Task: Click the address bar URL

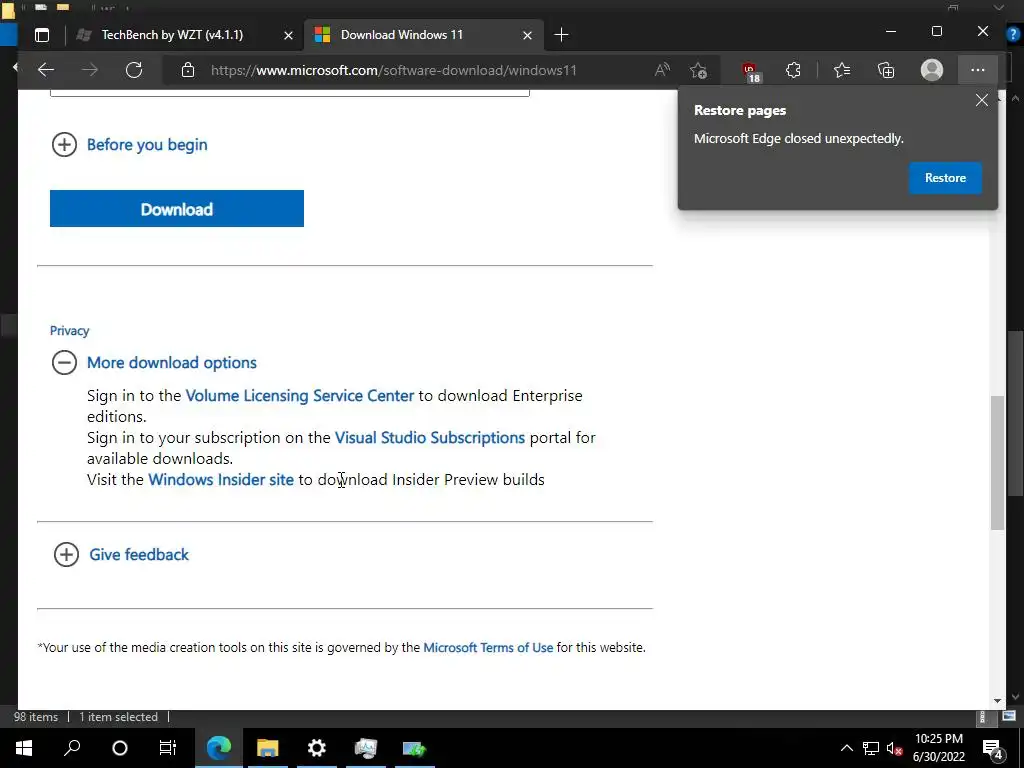Action: pyautogui.click(x=394, y=71)
